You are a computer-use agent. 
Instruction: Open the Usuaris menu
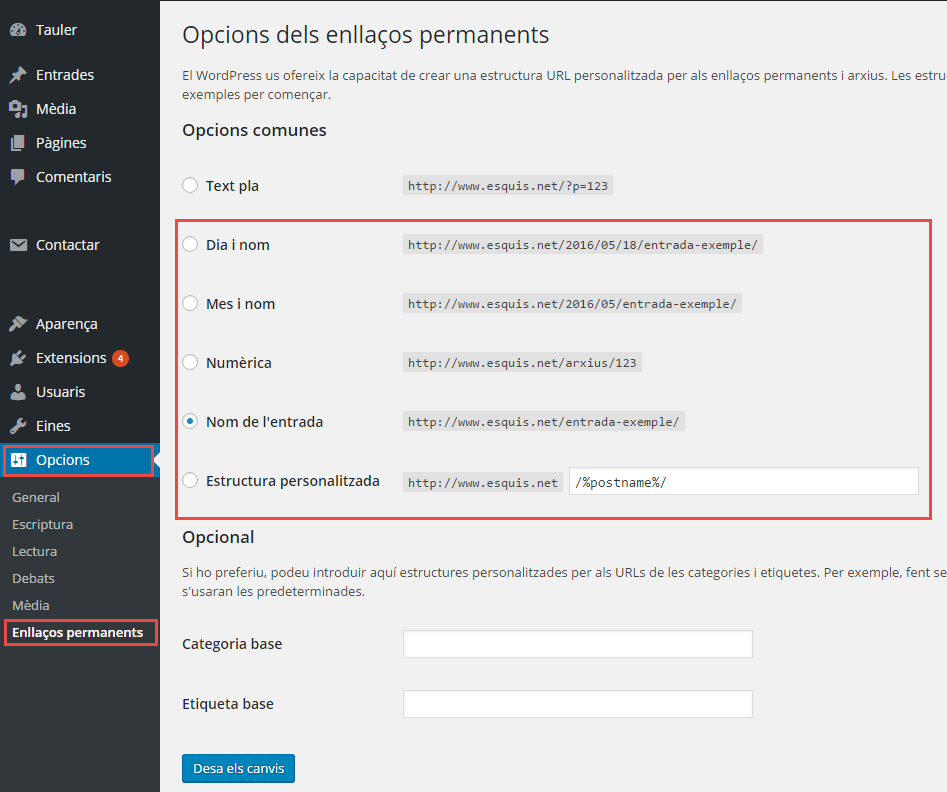(60, 392)
